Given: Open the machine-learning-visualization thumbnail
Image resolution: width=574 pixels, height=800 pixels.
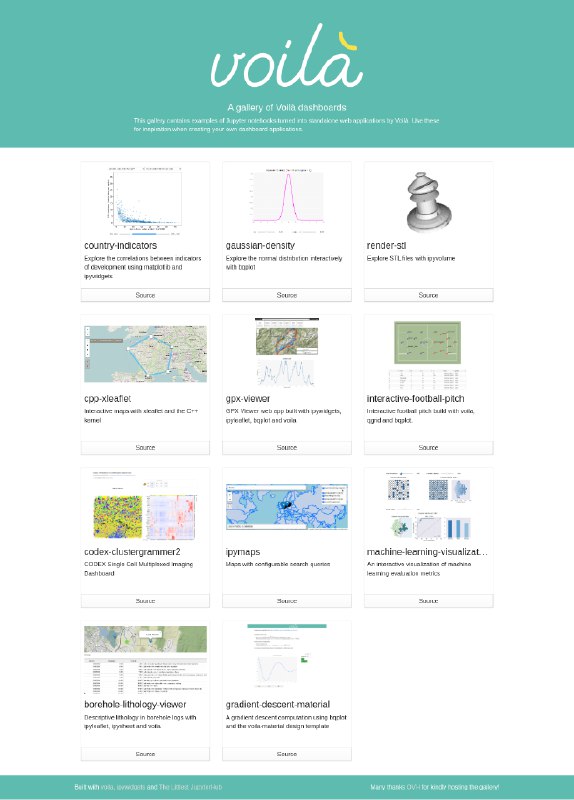Looking at the screenshot, I should (428, 506).
